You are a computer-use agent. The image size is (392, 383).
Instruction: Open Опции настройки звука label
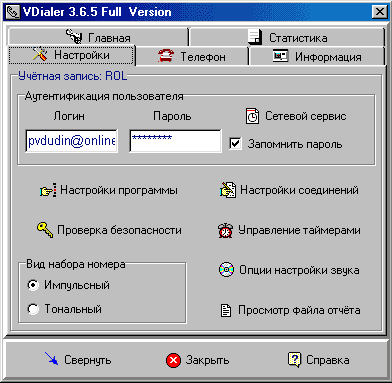[299, 270]
